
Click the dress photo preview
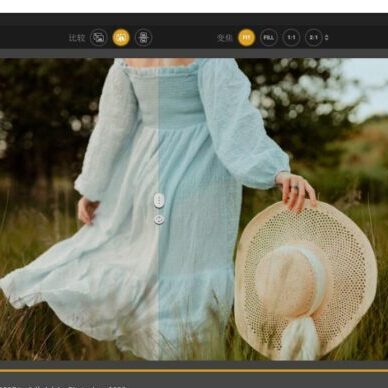point(194,209)
